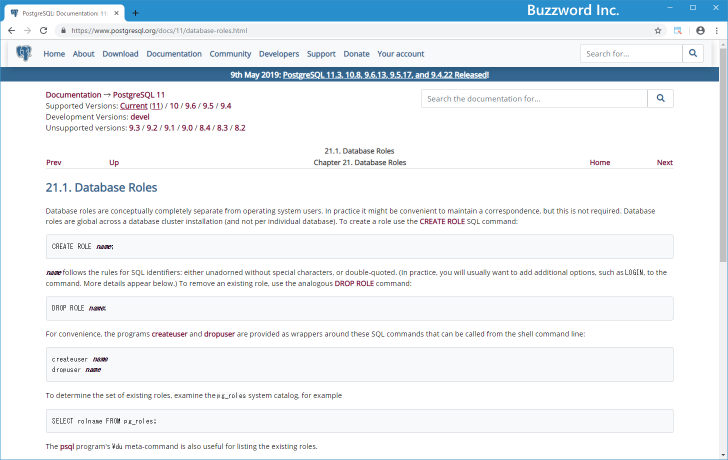
Task: Go to the Download page in navbar
Action: click(120, 54)
